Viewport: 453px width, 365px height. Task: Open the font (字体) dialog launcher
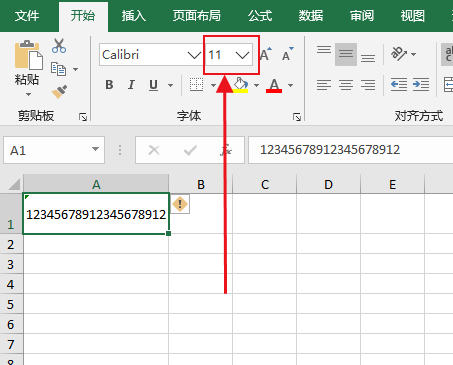[x=297, y=117]
